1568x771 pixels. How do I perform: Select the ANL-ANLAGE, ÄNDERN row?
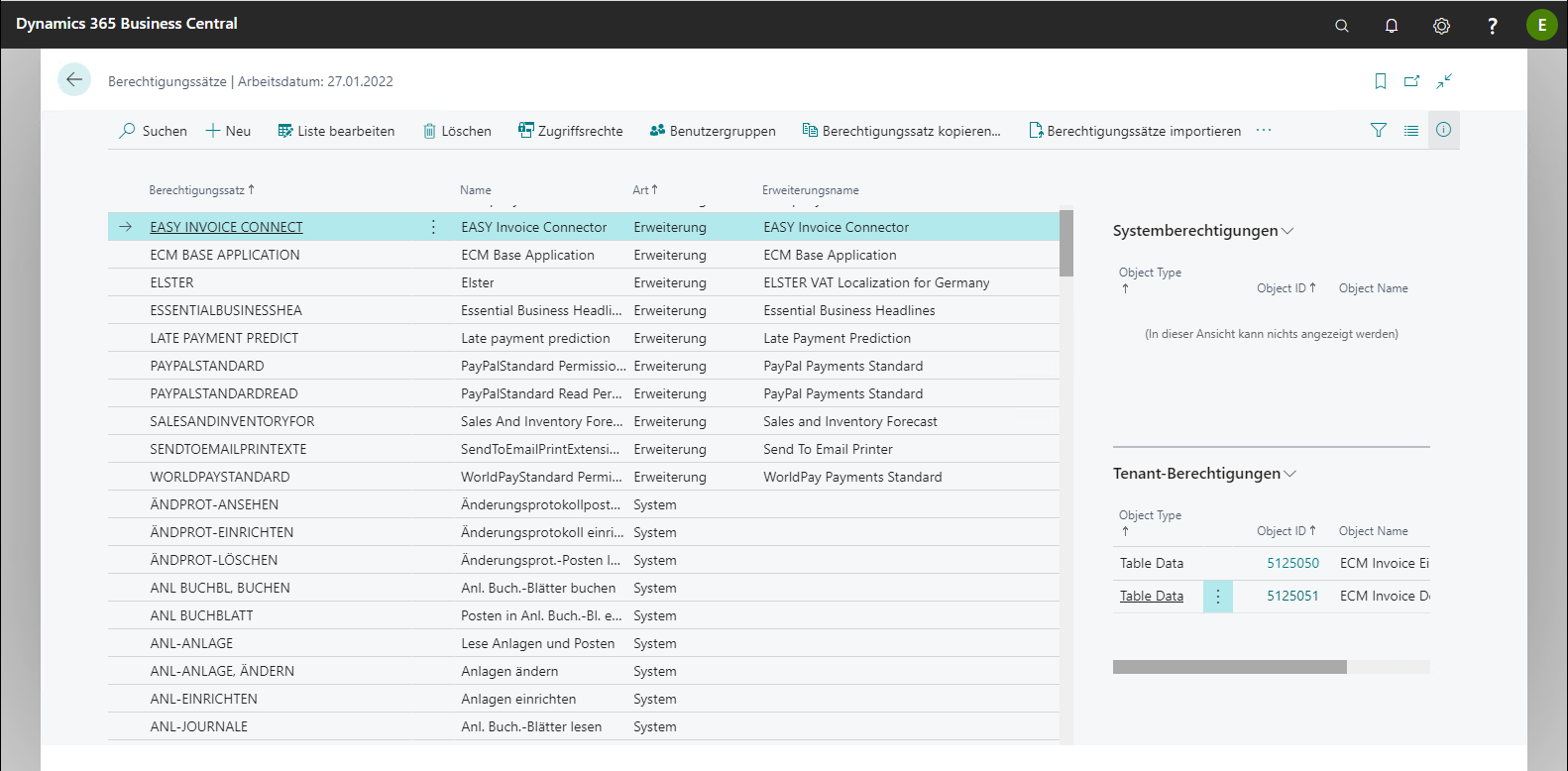pos(584,671)
